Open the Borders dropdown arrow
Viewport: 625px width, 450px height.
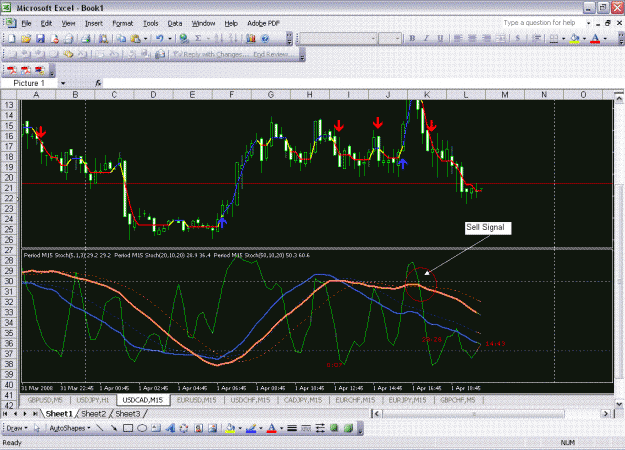click(x=563, y=39)
